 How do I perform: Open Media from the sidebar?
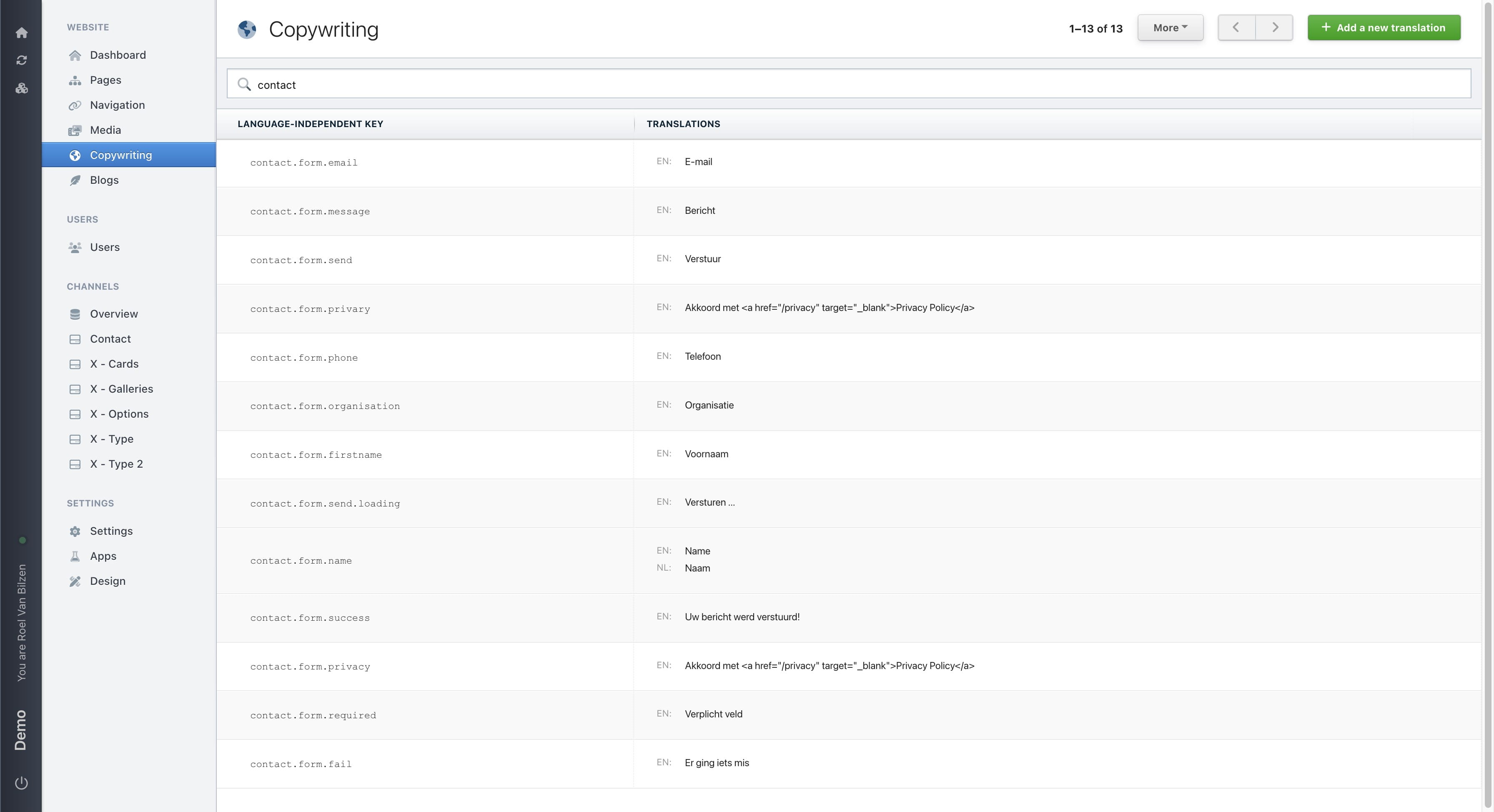(105, 130)
